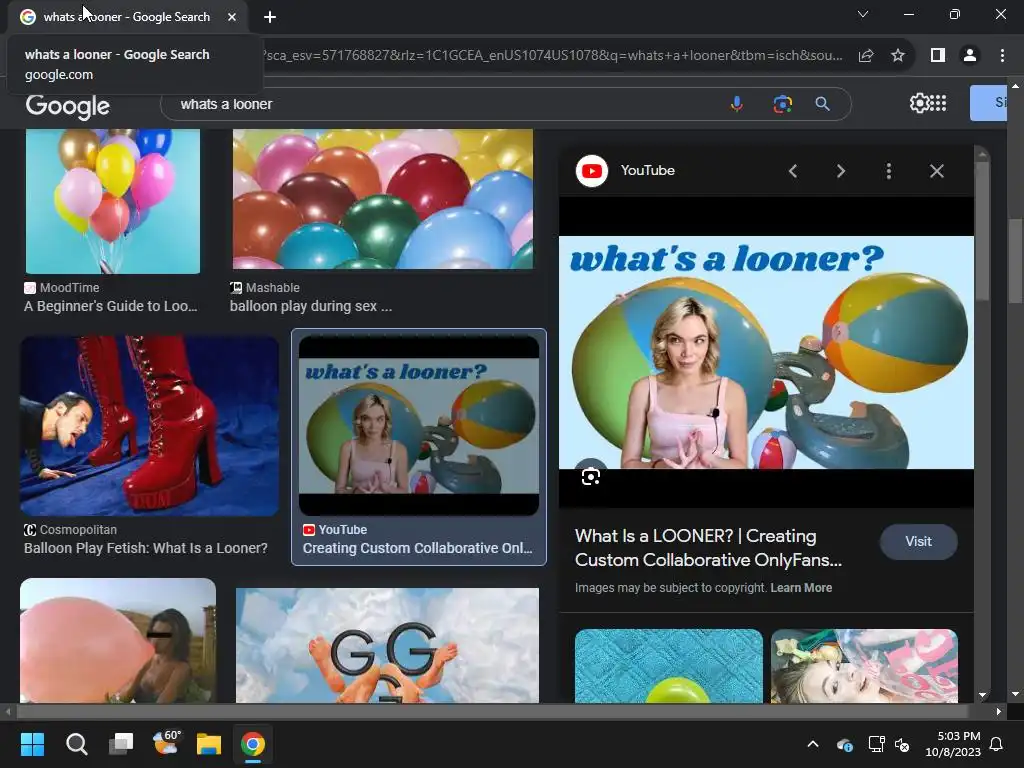Search inside image with the Lens icon
Screen dimensions: 1024x768
[x=591, y=477]
